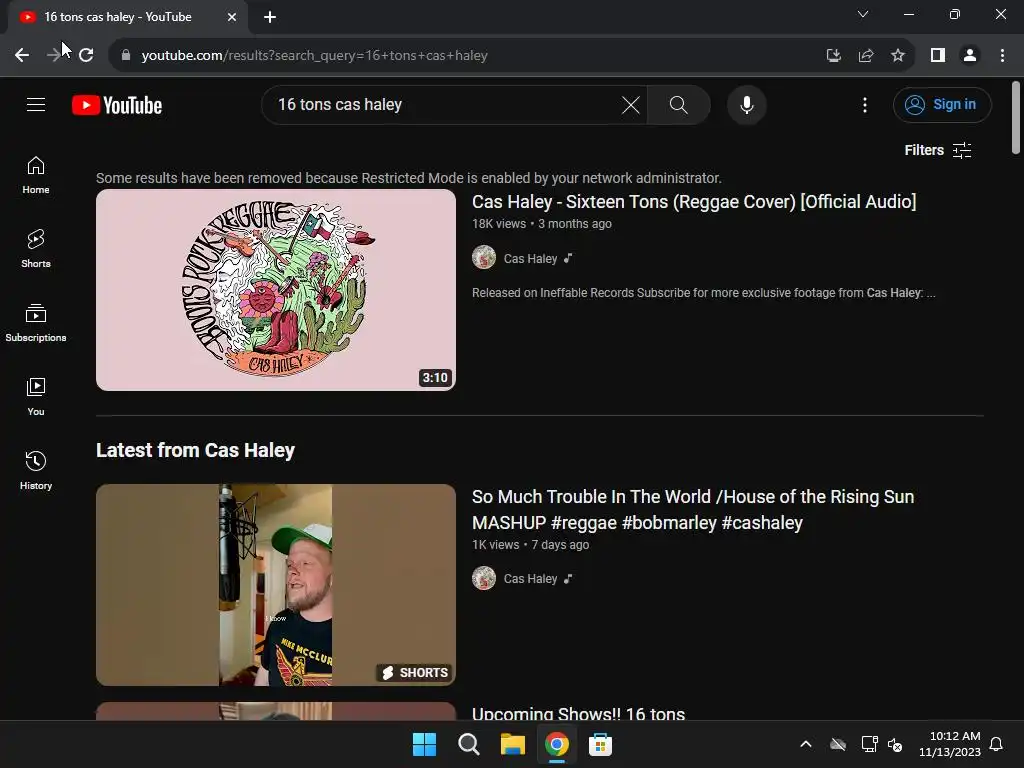Start voice search with the microphone
The height and width of the screenshot is (768, 1024).
click(746, 104)
